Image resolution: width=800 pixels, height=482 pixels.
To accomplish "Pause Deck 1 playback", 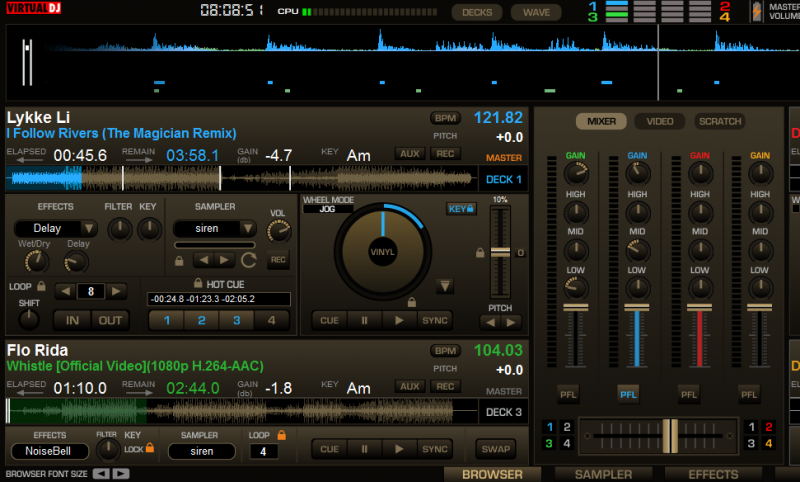I will [x=364, y=320].
